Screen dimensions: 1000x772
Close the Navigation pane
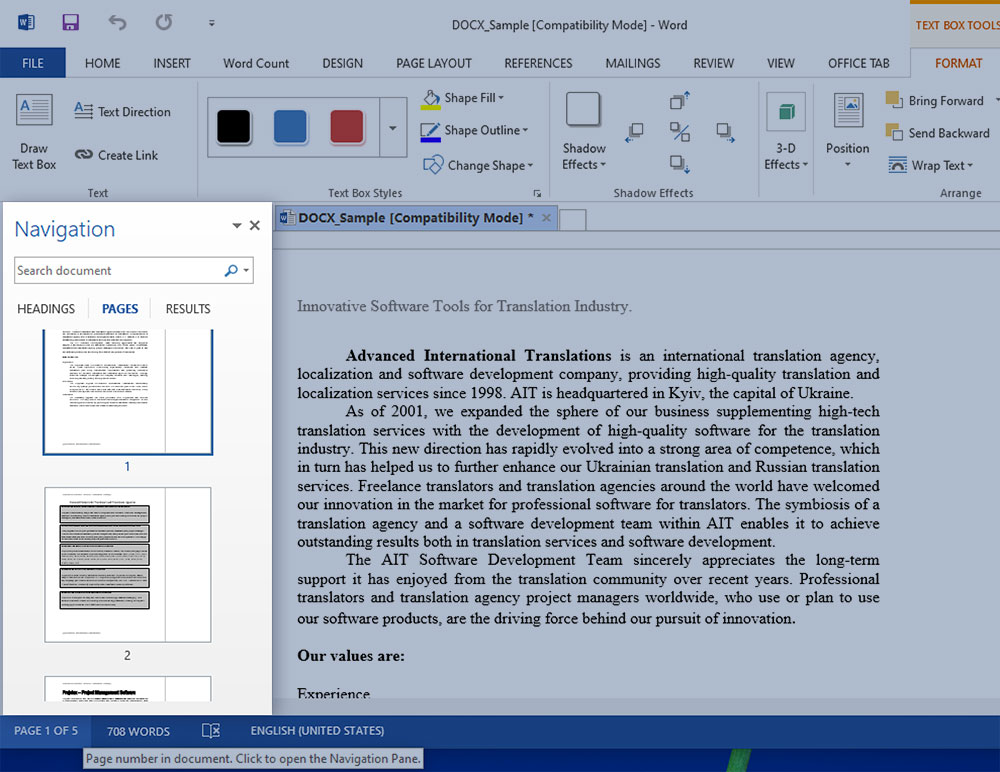pos(254,225)
